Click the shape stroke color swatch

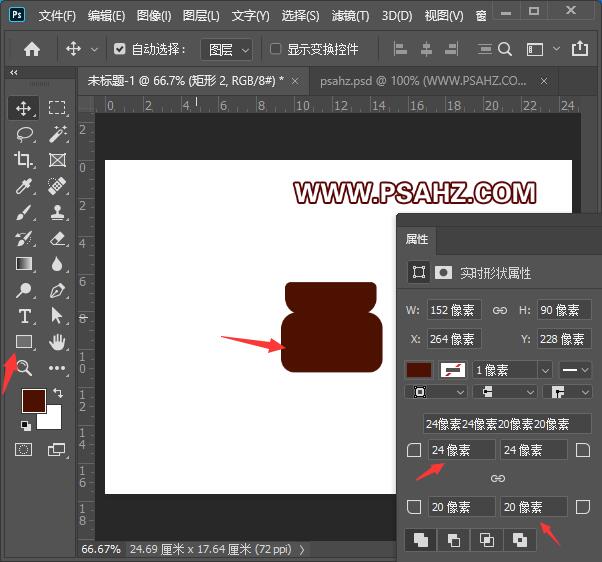click(453, 370)
